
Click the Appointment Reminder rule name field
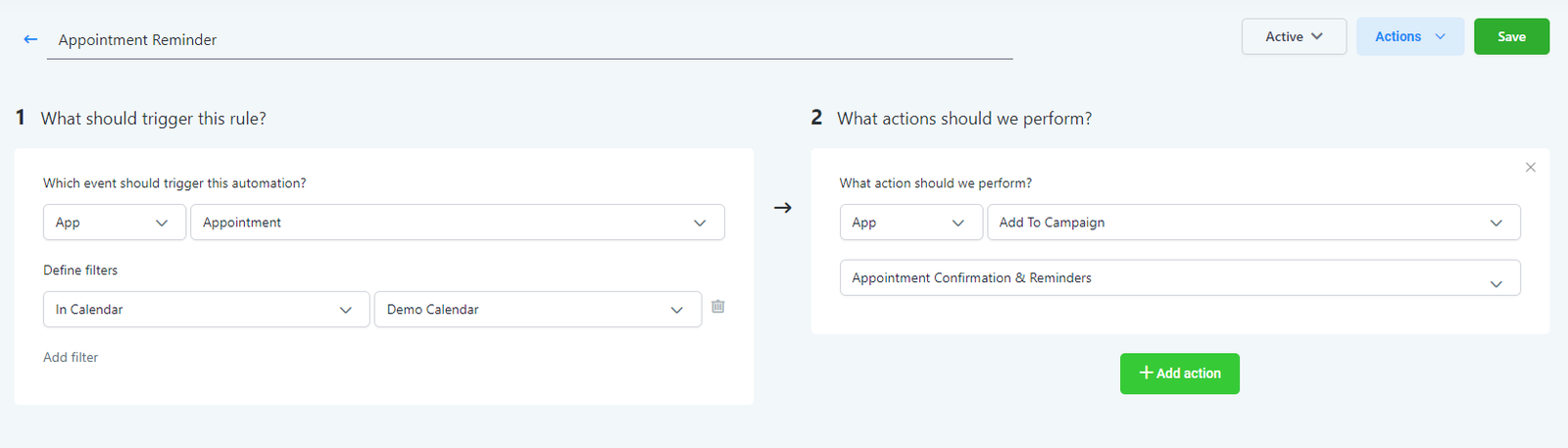click(x=529, y=40)
